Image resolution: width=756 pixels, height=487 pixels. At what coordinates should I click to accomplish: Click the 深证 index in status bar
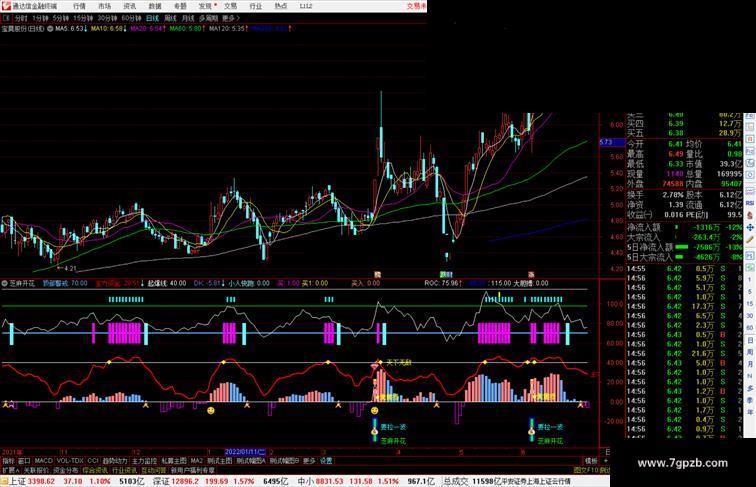pyautogui.click(x=162, y=481)
